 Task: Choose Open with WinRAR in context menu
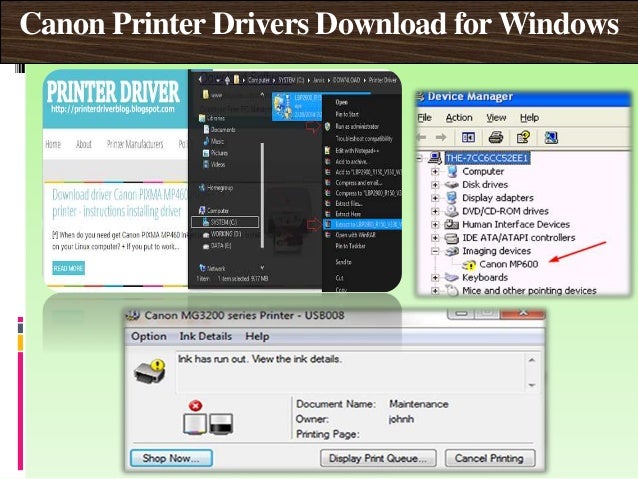point(355,235)
